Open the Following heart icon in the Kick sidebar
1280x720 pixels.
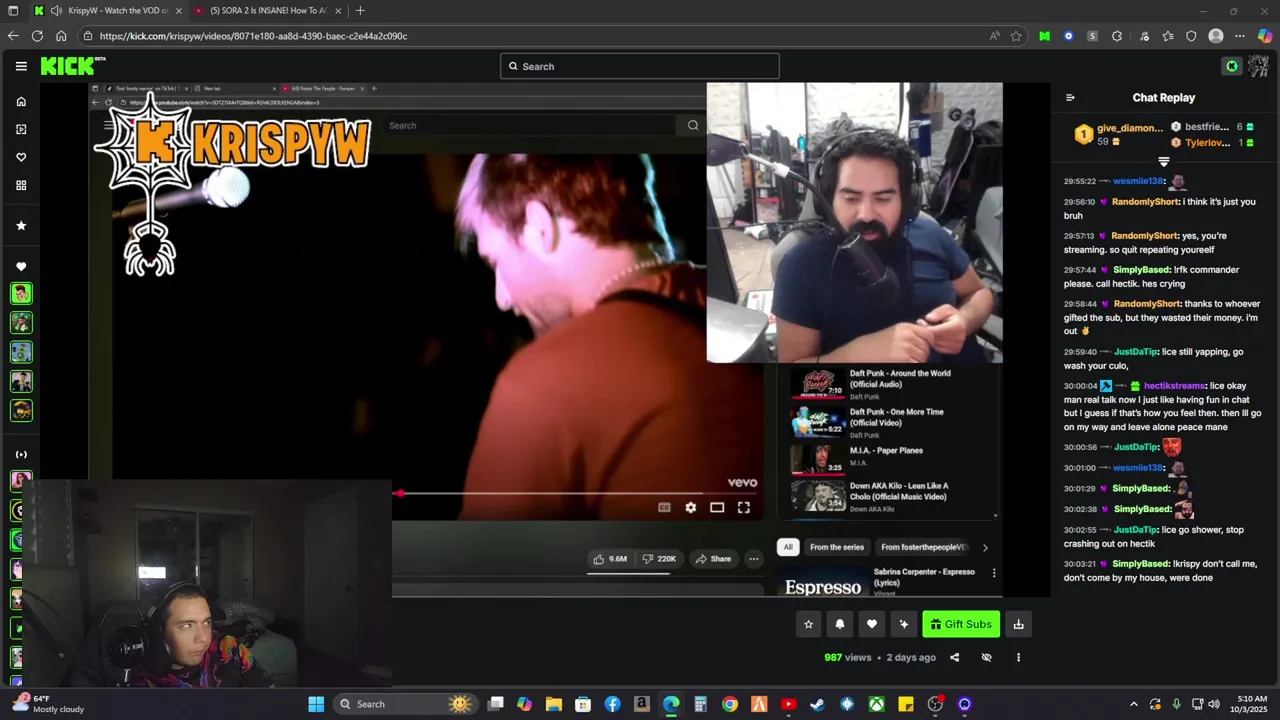click(21, 157)
